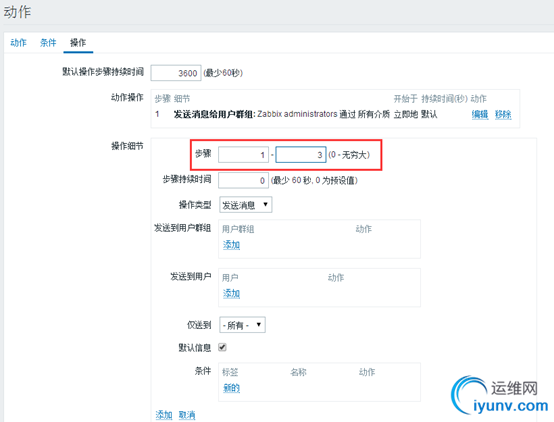
Task: Click the 默认 duration value in operations row
Action: tap(429, 114)
